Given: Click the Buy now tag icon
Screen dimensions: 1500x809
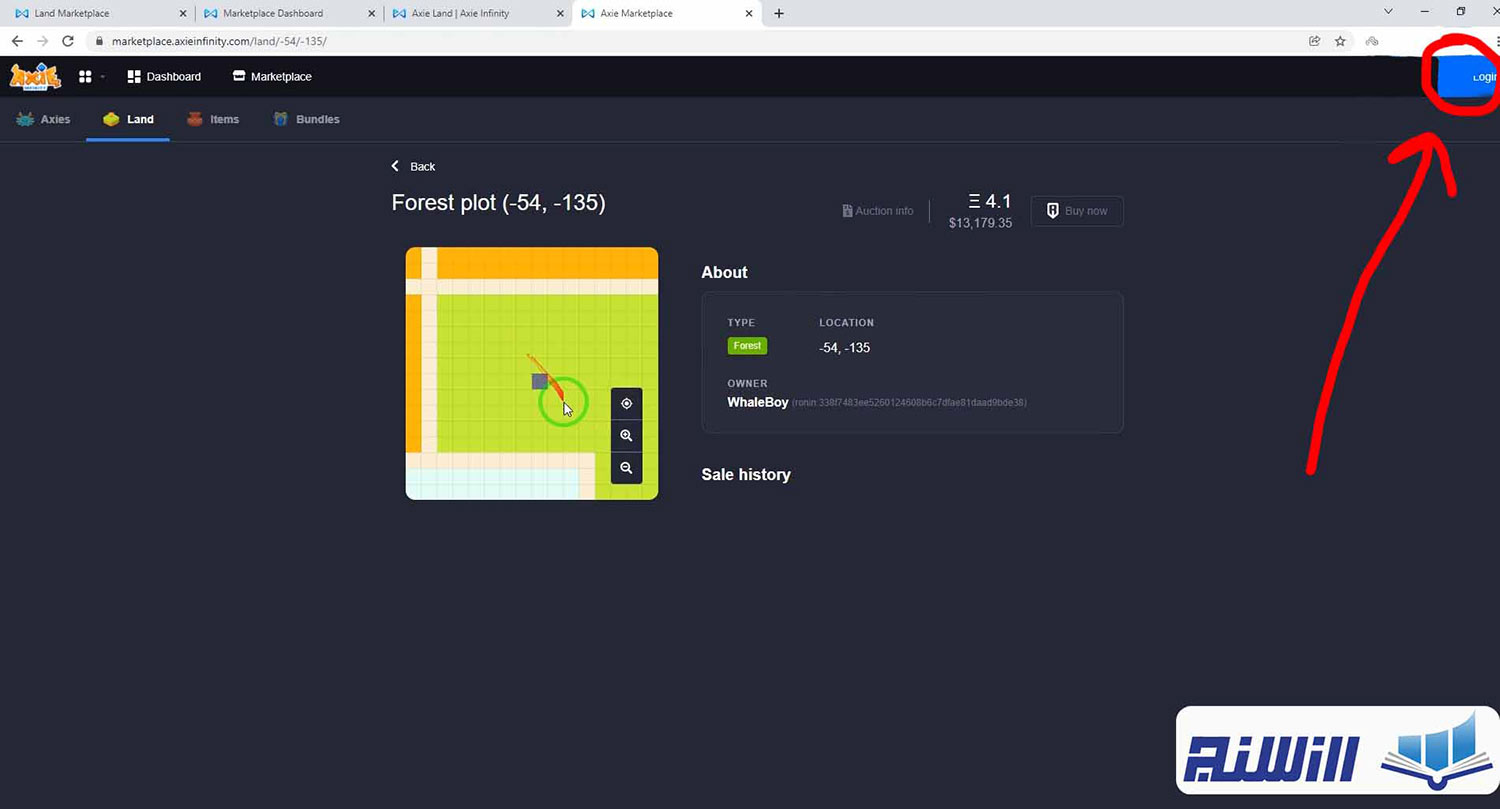Looking at the screenshot, I should [1052, 211].
